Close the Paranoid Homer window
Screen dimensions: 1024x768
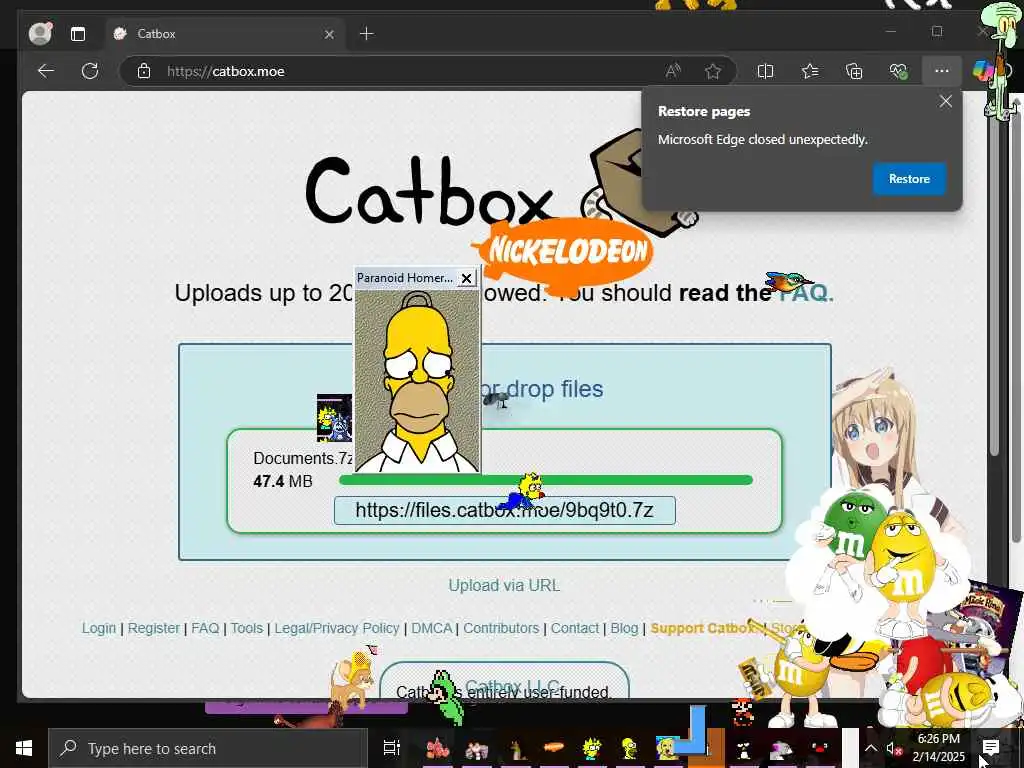(466, 278)
